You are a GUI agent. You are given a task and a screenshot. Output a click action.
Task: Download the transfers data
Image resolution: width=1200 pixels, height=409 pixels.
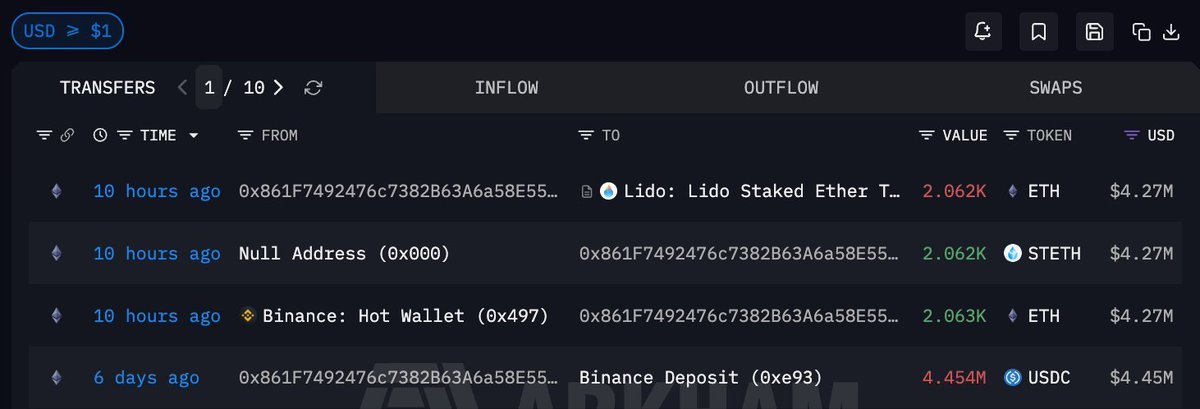(x=1171, y=32)
